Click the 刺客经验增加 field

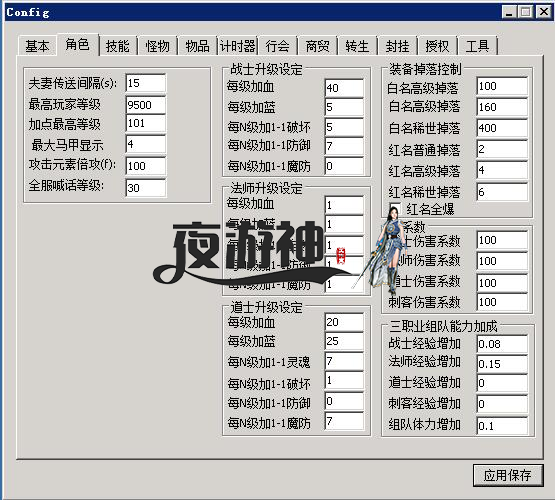502,404
